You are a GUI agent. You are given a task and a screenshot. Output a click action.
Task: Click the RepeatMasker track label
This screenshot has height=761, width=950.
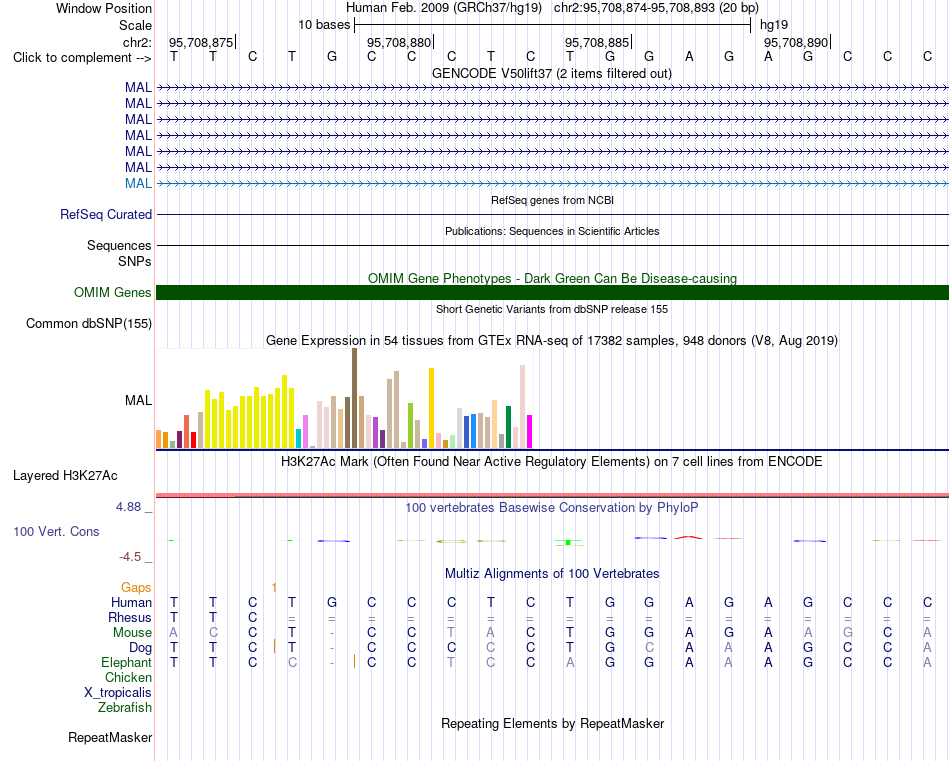tap(110, 737)
